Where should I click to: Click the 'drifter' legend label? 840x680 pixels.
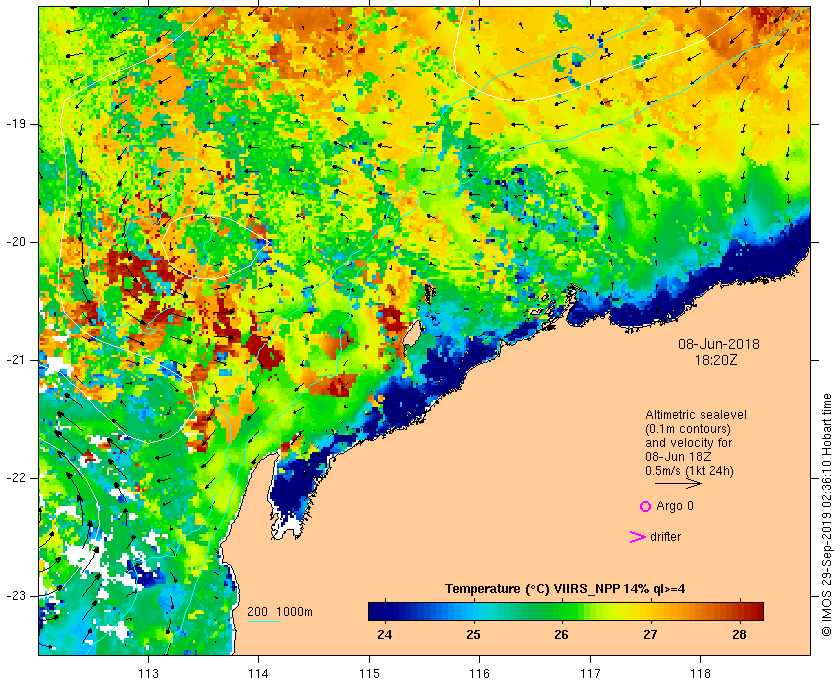(665, 537)
